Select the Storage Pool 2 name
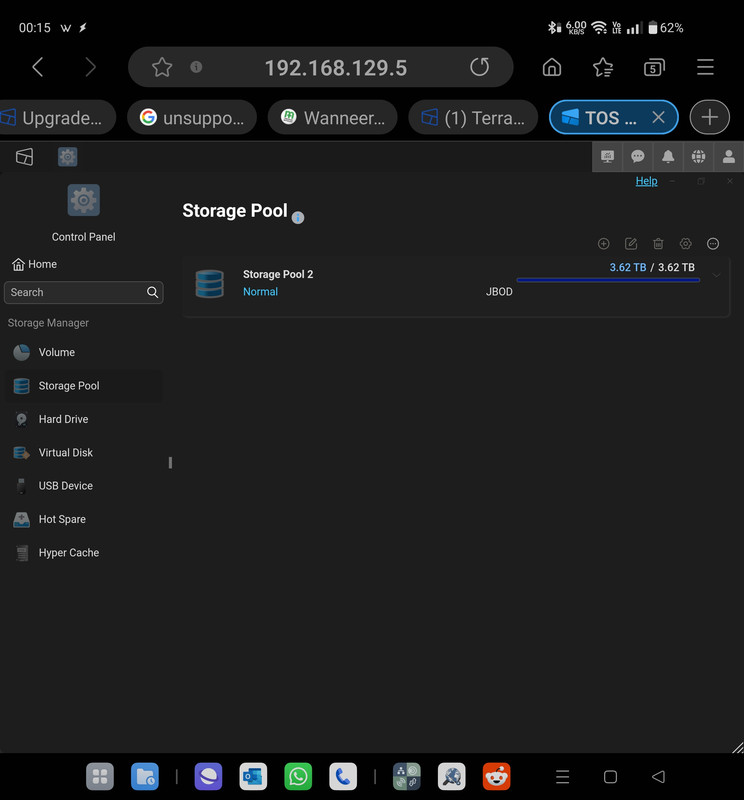This screenshot has width=744, height=800. (x=278, y=274)
